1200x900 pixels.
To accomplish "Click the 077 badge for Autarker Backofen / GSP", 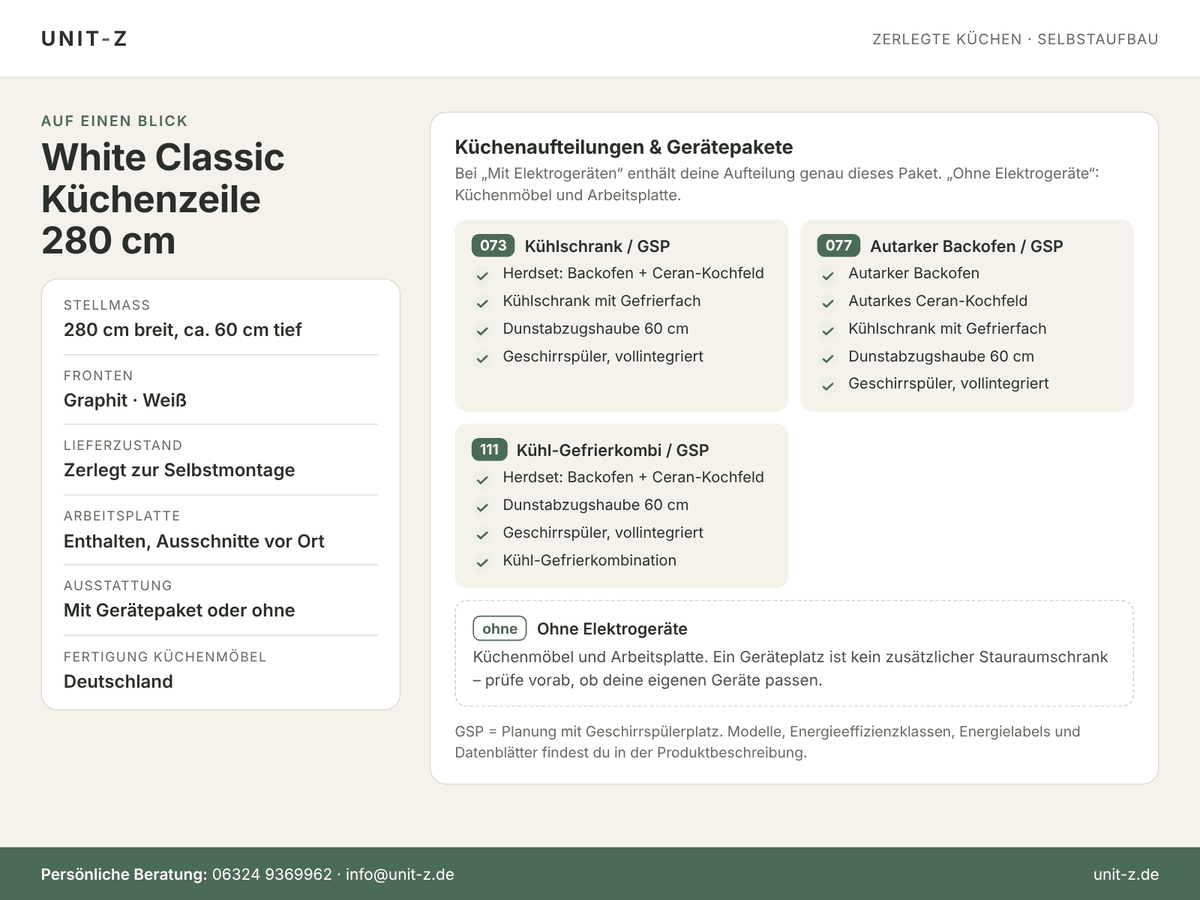I will coord(839,246).
